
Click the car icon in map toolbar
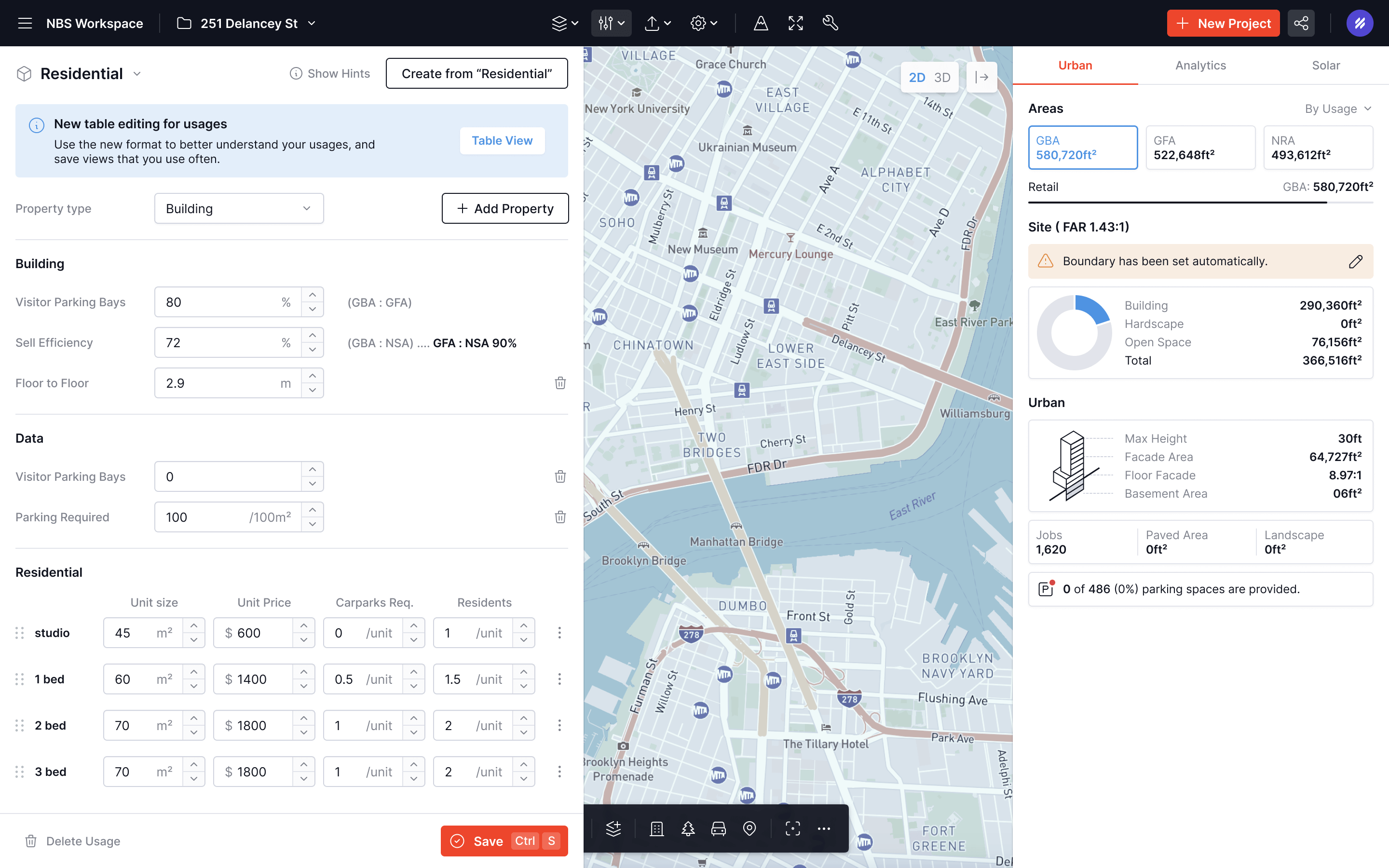point(719,828)
